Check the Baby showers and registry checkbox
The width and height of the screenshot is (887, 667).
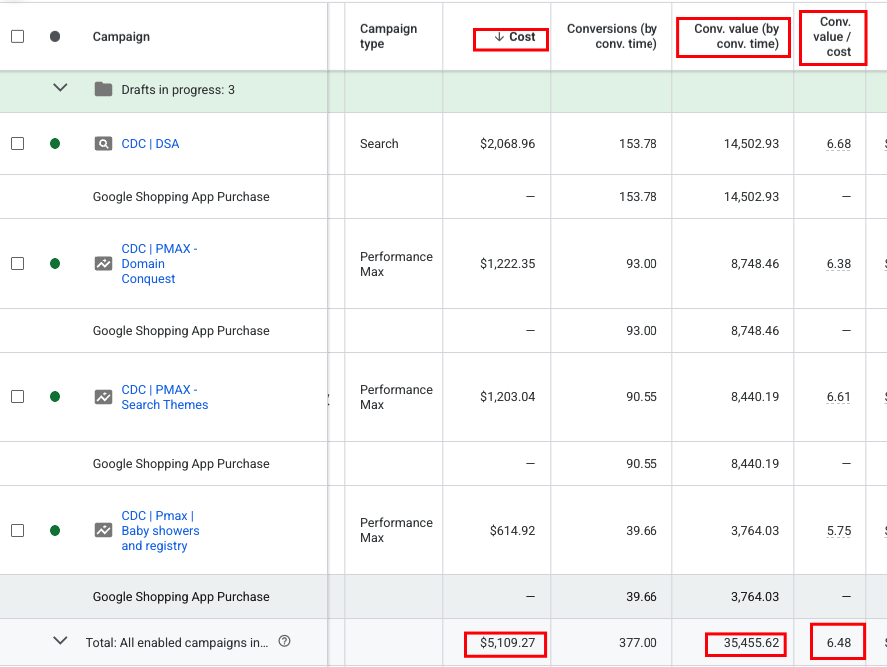coord(18,531)
